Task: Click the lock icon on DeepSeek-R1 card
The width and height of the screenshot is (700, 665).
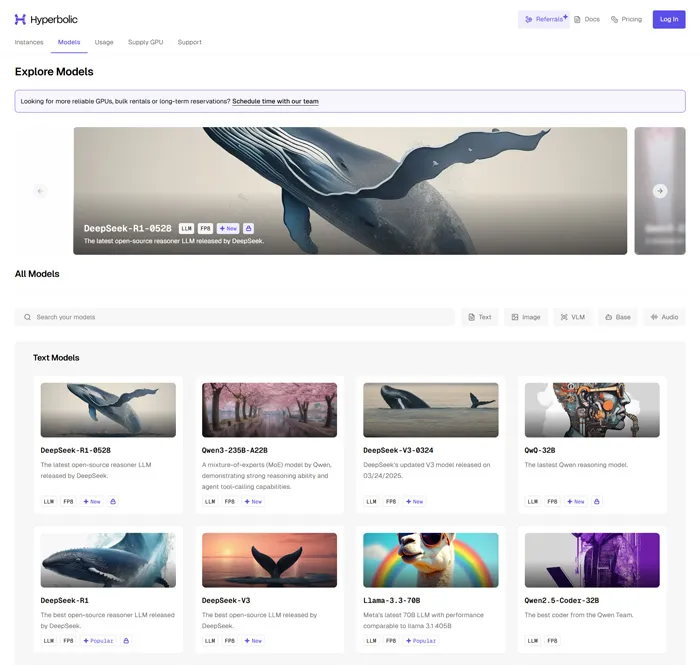Action: click(126, 641)
